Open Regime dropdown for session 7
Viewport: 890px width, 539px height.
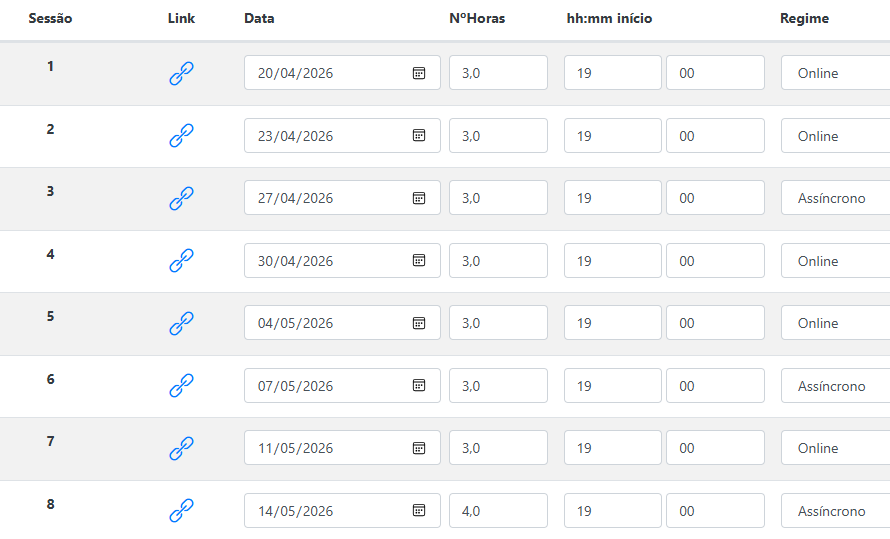tap(836, 448)
